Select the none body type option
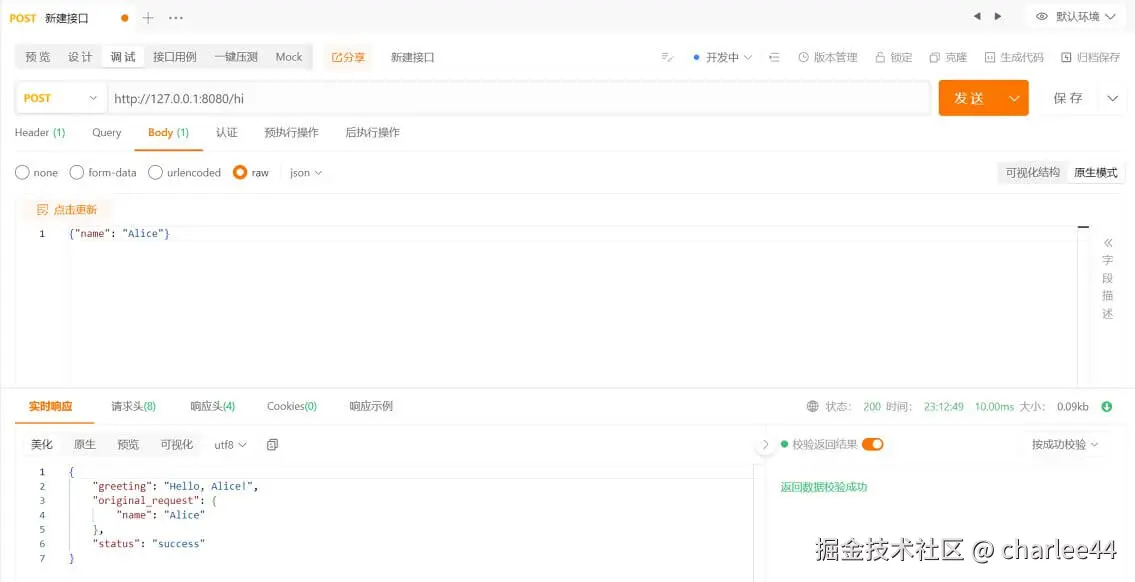The width and height of the screenshot is (1135, 582). (x=21, y=172)
